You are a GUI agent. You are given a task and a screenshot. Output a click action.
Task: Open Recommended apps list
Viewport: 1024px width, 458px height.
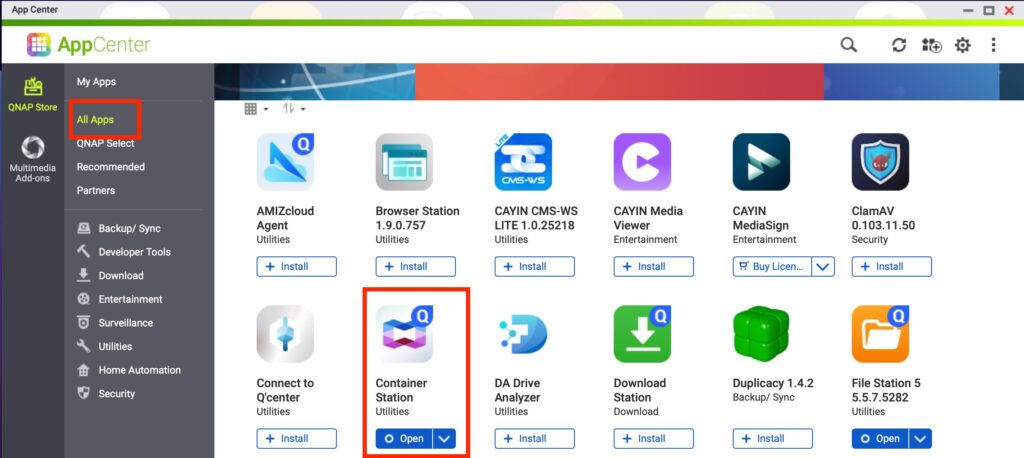tap(110, 167)
